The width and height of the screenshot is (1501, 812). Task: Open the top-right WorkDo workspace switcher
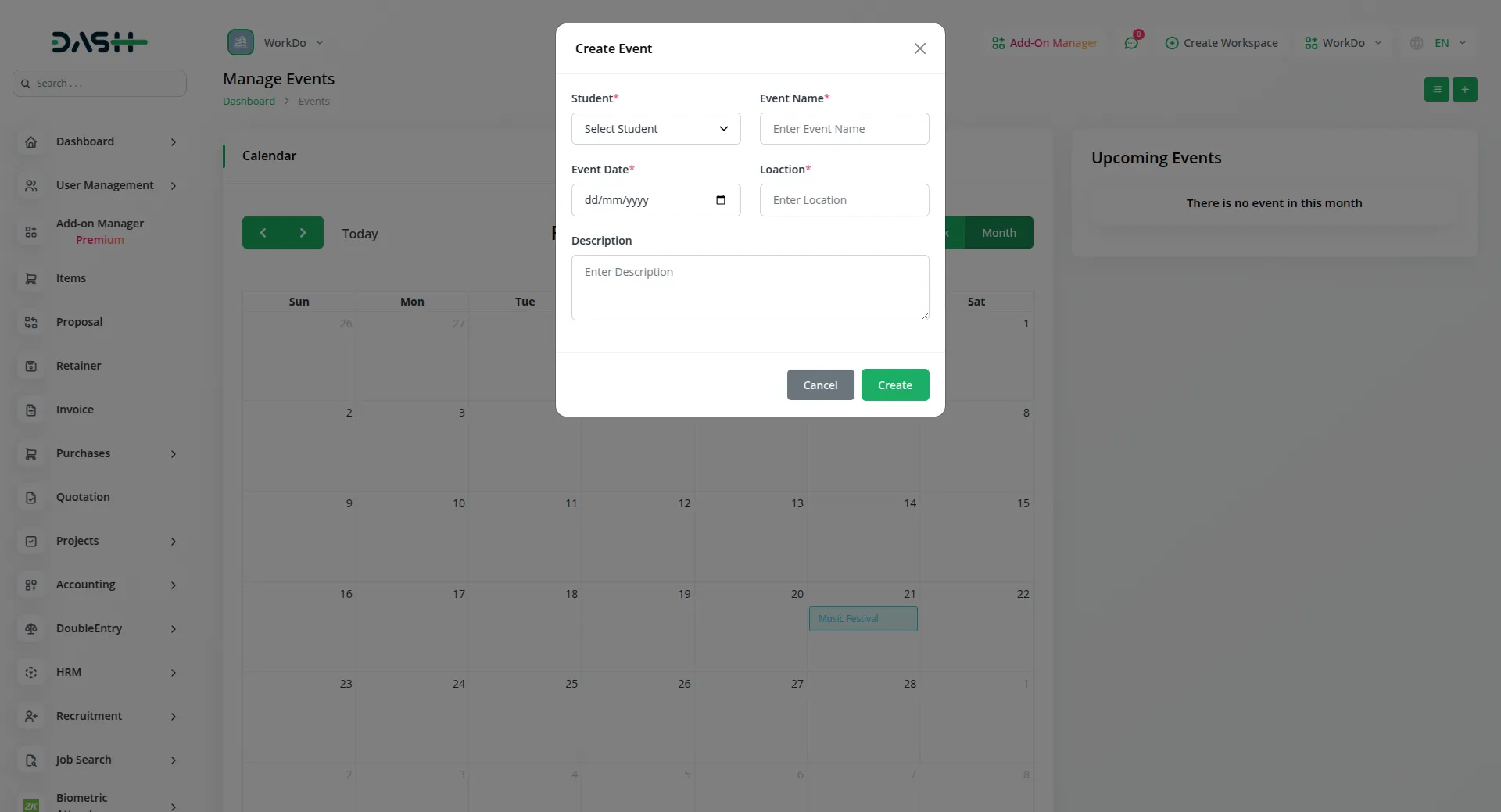pyautogui.click(x=1343, y=43)
